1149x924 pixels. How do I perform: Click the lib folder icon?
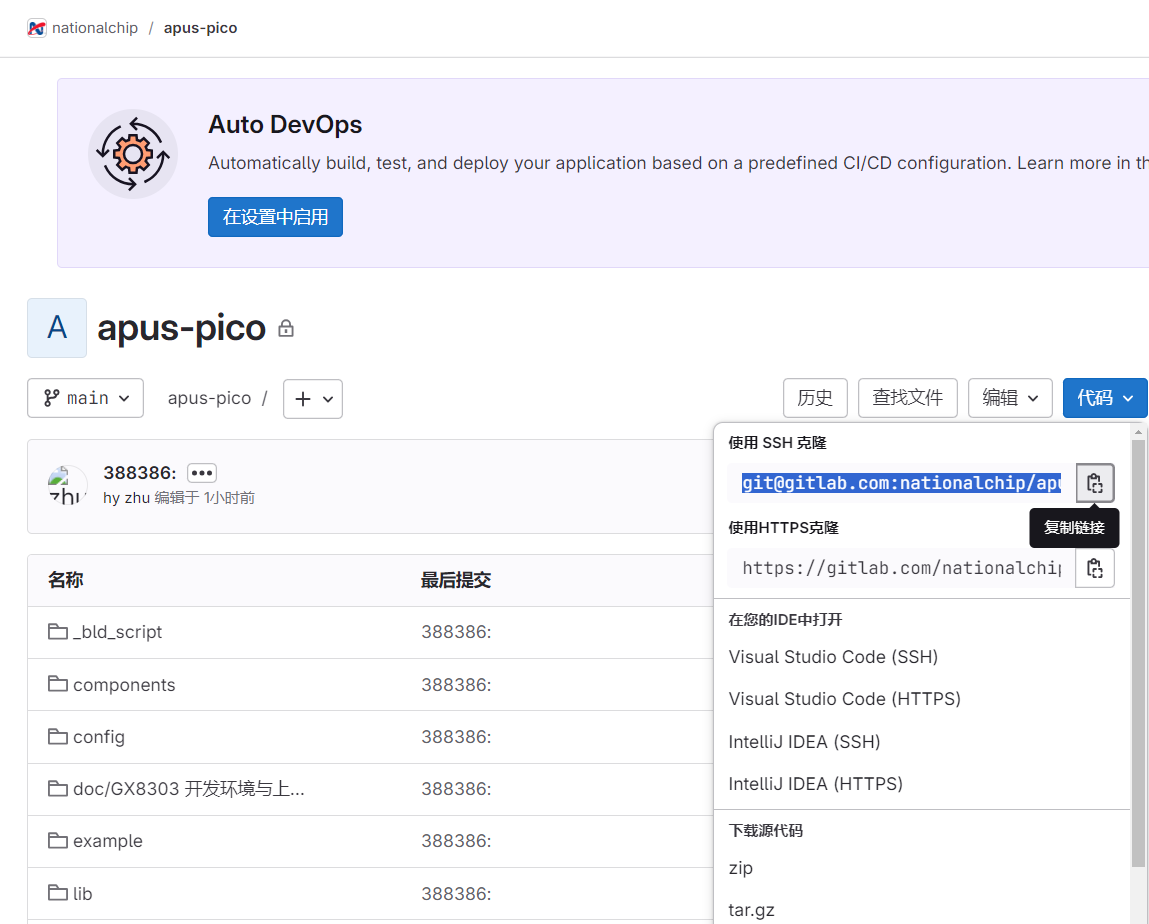click(58, 892)
